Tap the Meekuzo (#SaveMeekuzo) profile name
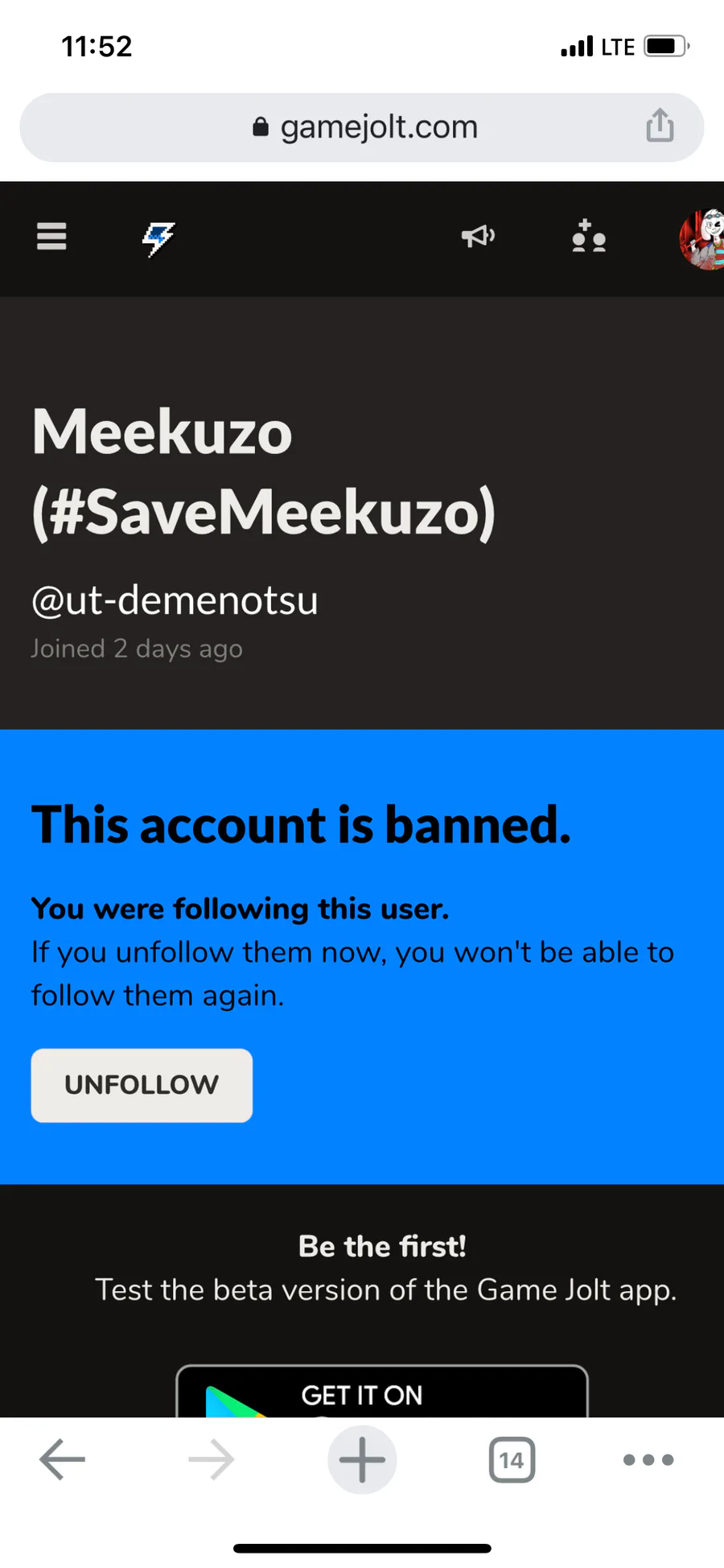 [263, 472]
